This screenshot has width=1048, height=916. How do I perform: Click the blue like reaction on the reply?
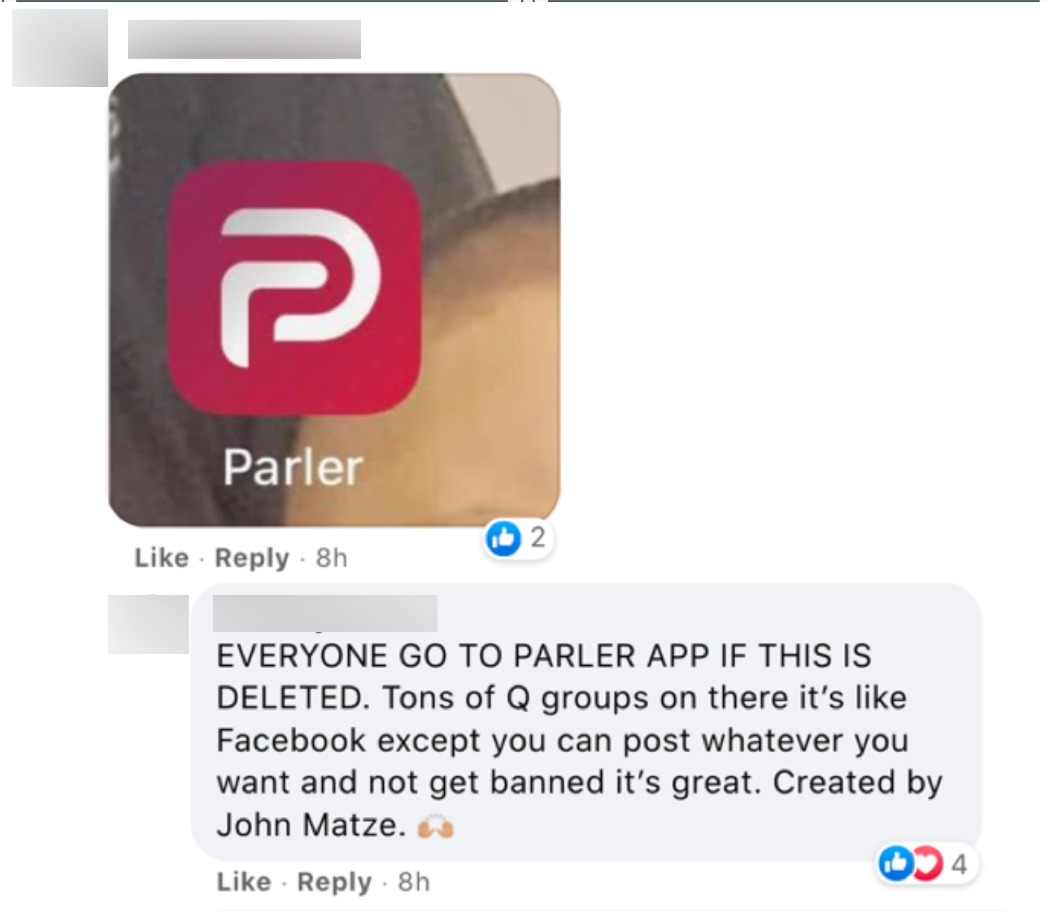[x=895, y=863]
